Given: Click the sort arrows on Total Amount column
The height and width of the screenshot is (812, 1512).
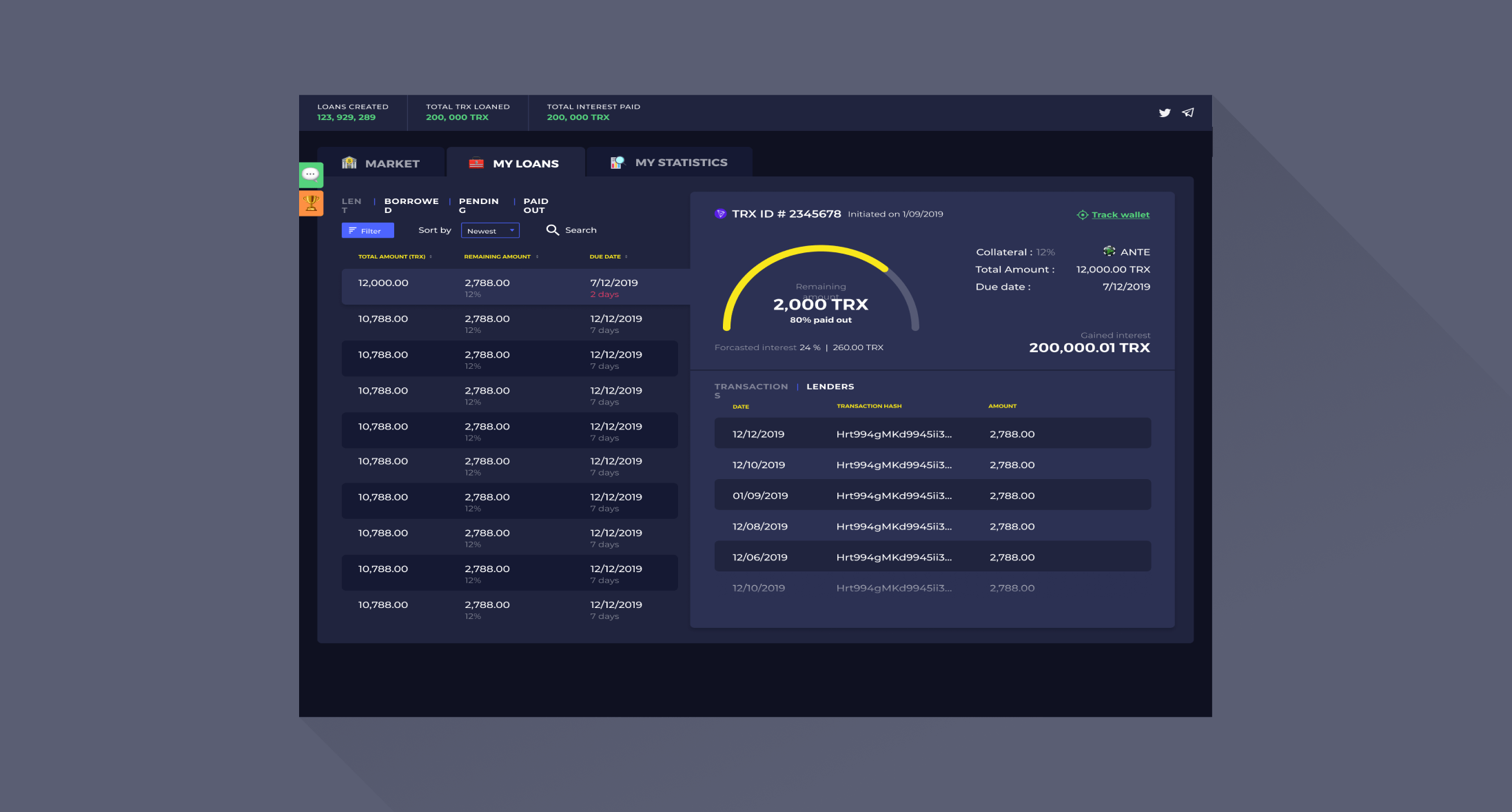Looking at the screenshot, I should [x=430, y=256].
